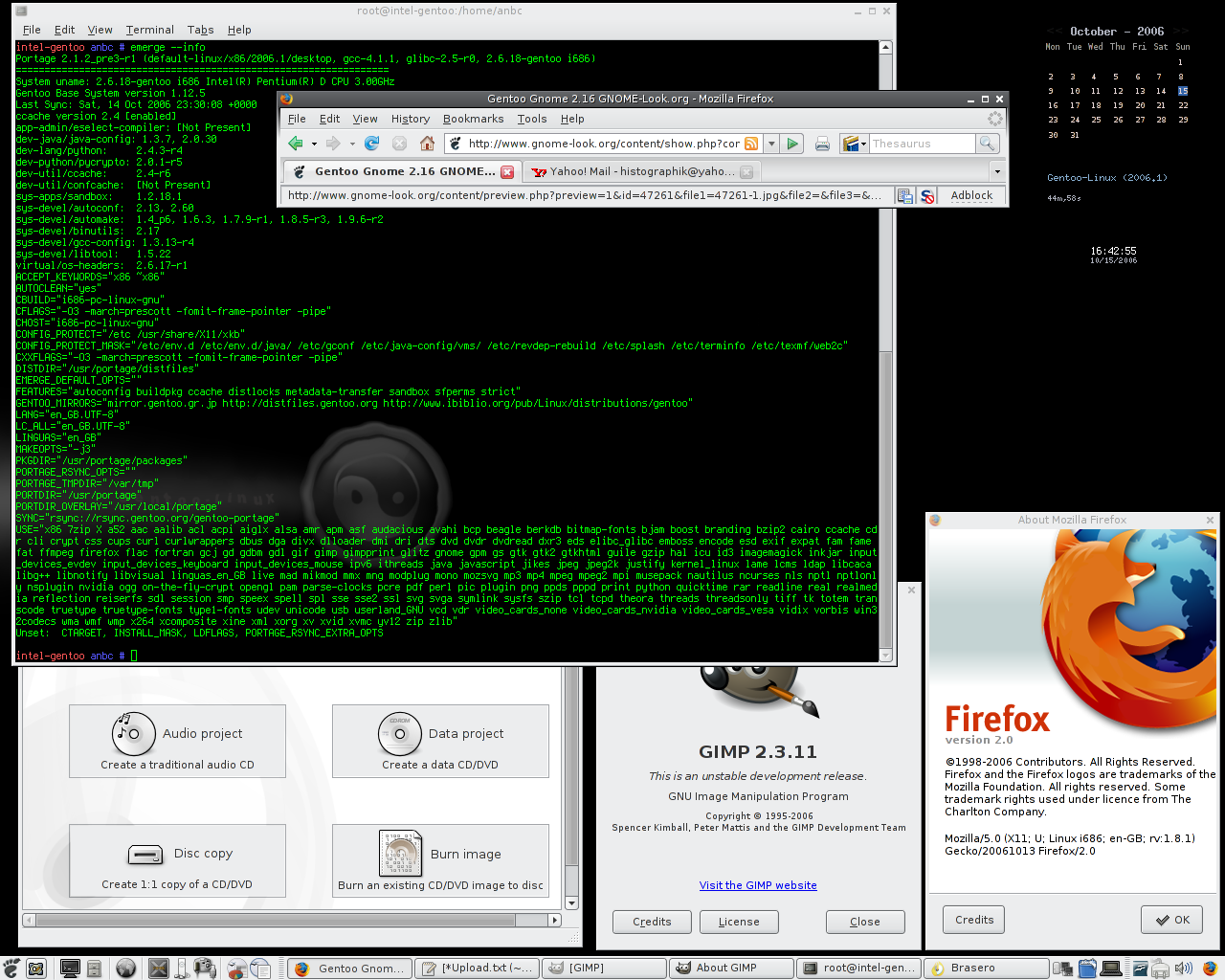Viewport: 1225px width, 980px height.
Task: Go to Firefox home page icon
Action: pyautogui.click(x=427, y=144)
